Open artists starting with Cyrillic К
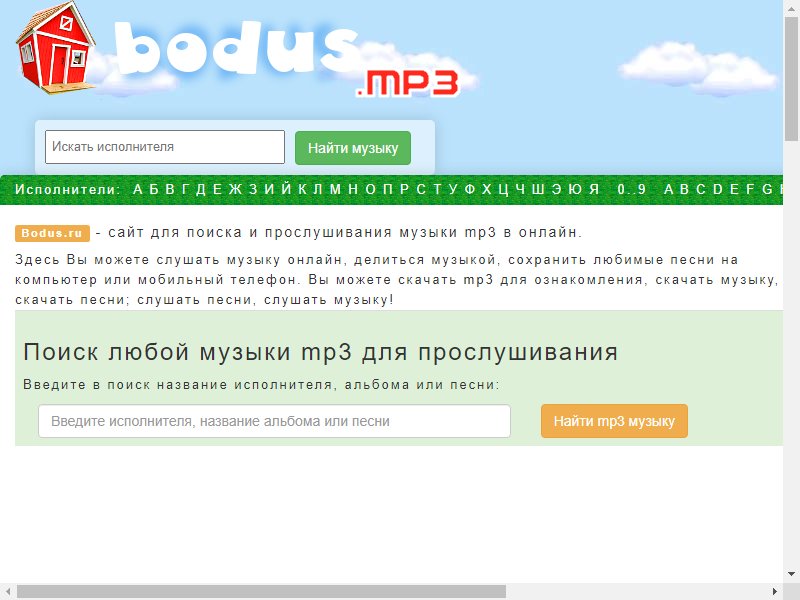This screenshot has width=800, height=600. (x=303, y=189)
